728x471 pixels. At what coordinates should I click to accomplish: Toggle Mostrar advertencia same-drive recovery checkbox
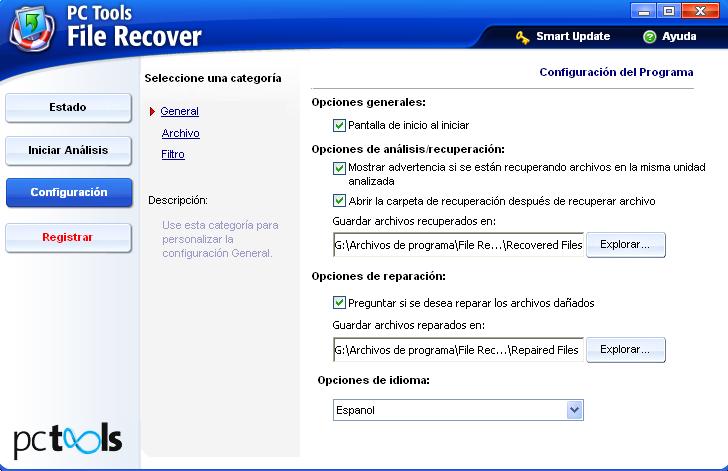click(339, 168)
